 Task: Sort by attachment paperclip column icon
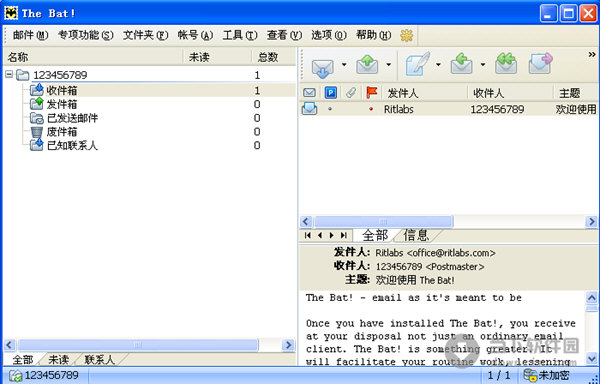point(351,93)
